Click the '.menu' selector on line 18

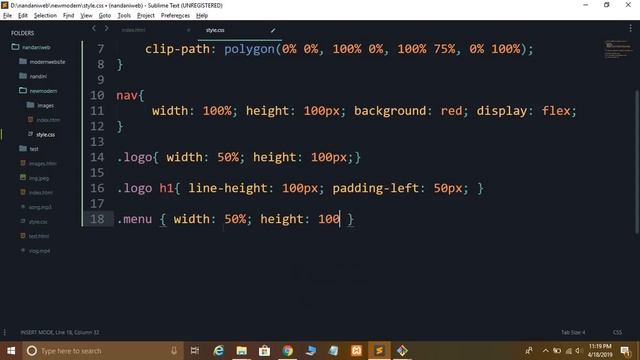point(134,219)
